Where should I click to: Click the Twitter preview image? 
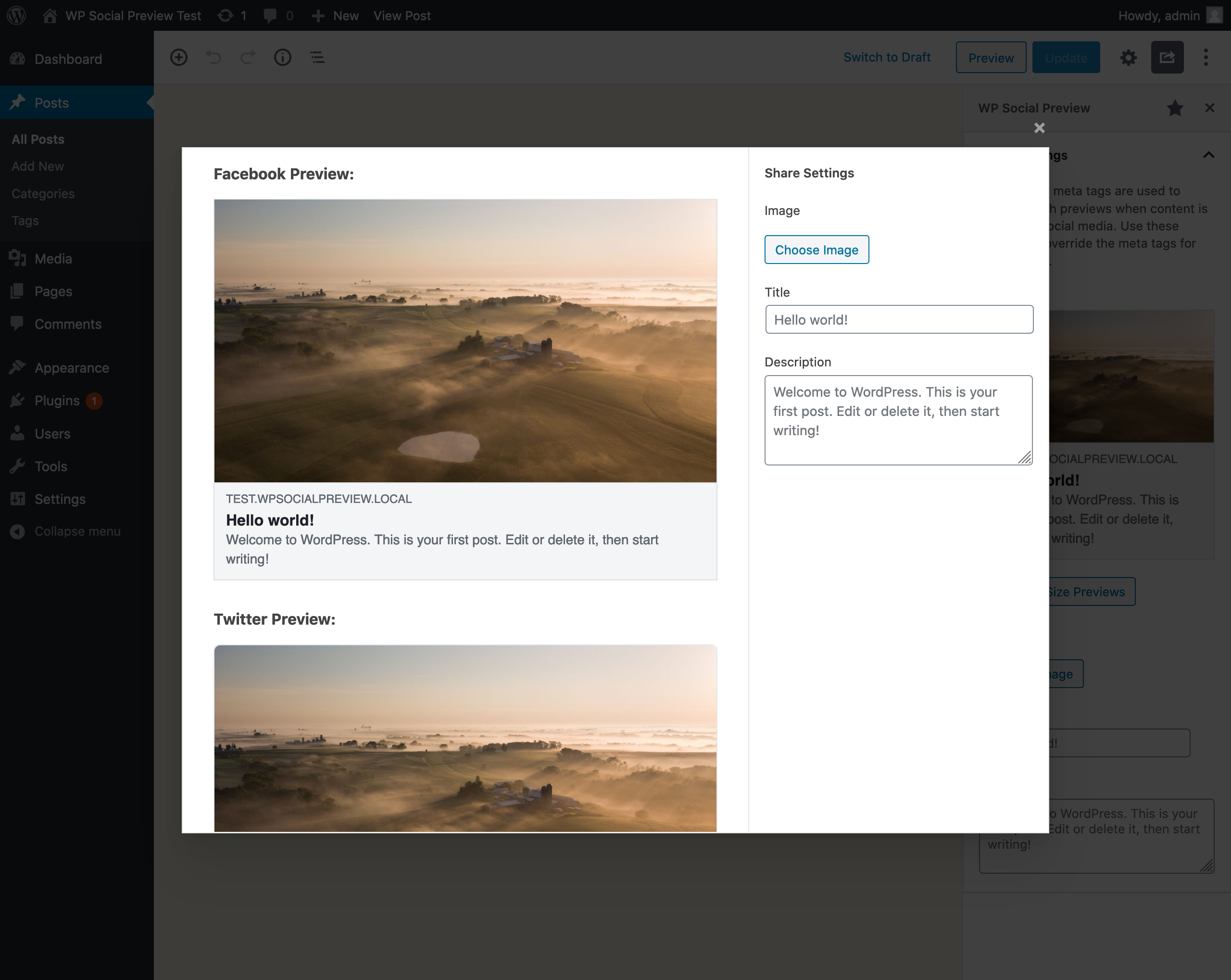[x=465, y=739]
